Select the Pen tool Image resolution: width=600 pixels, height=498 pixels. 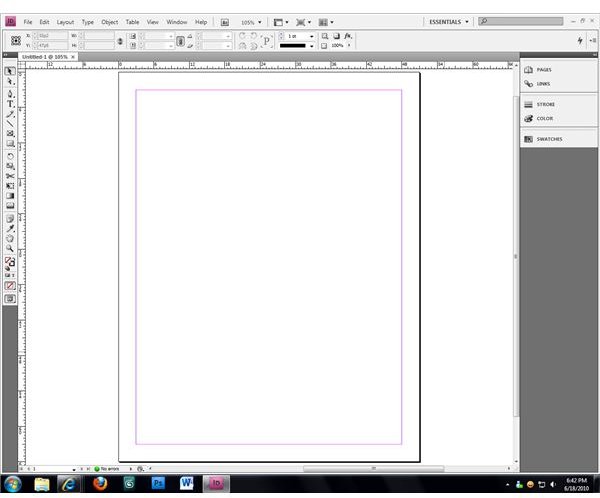10,94
